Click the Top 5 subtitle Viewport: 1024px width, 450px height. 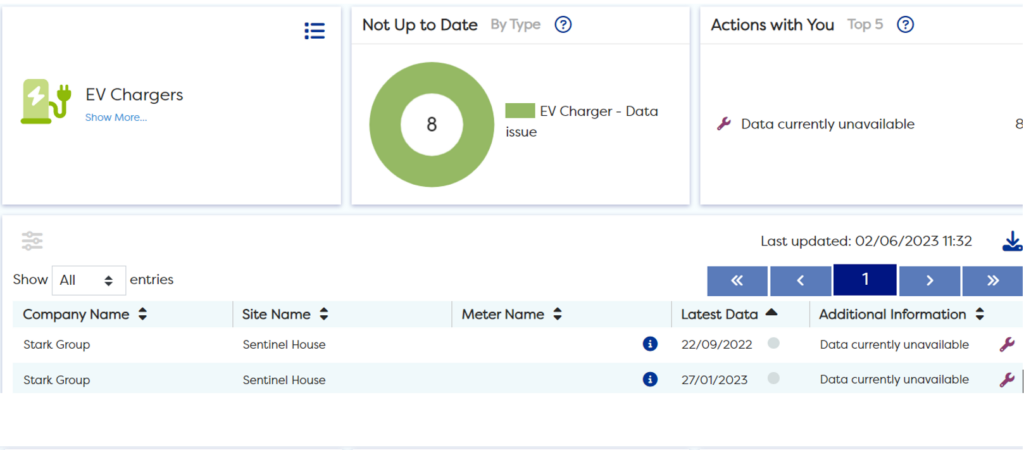click(865, 25)
